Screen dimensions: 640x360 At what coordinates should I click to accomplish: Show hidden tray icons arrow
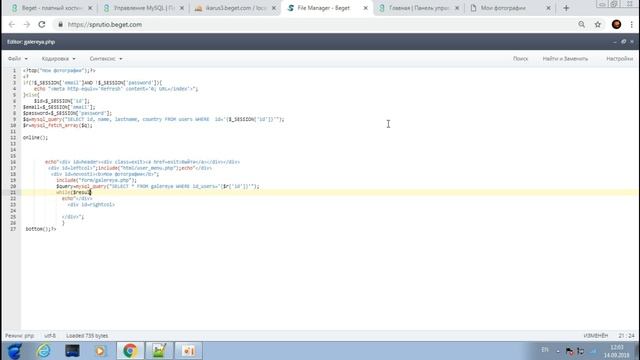[x=558, y=351]
